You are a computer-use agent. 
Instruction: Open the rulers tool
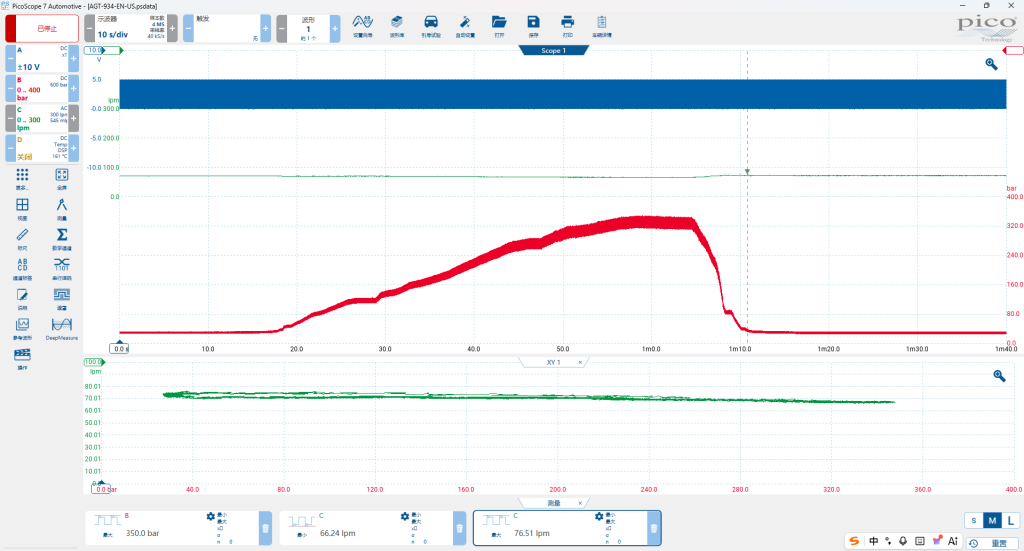coord(22,238)
